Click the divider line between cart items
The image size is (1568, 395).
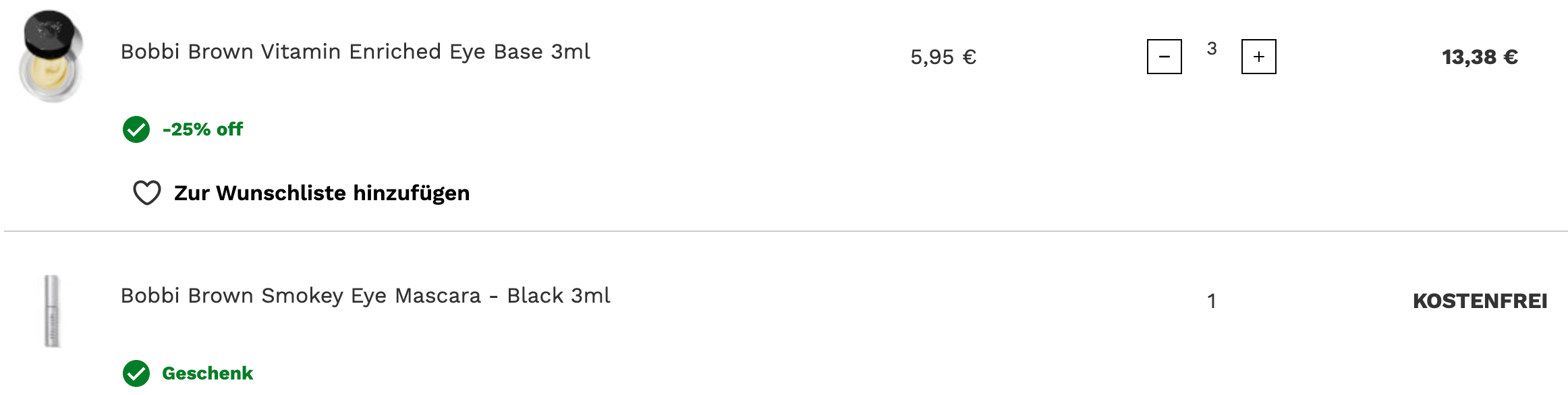783,231
